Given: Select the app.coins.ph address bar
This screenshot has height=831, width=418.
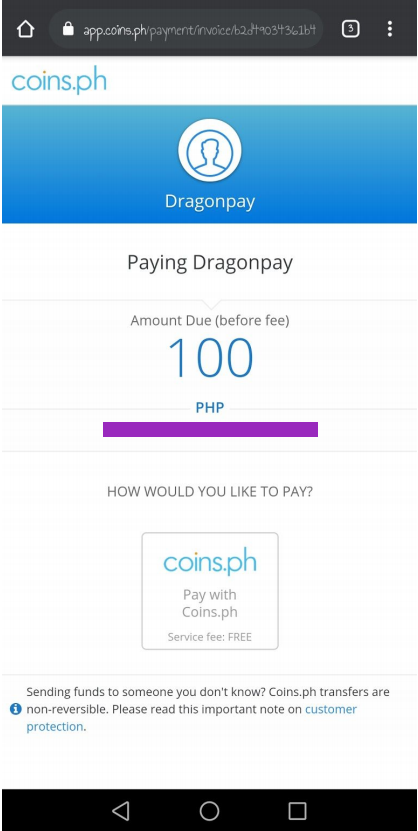Looking at the screenshot, I should point(186,29).
